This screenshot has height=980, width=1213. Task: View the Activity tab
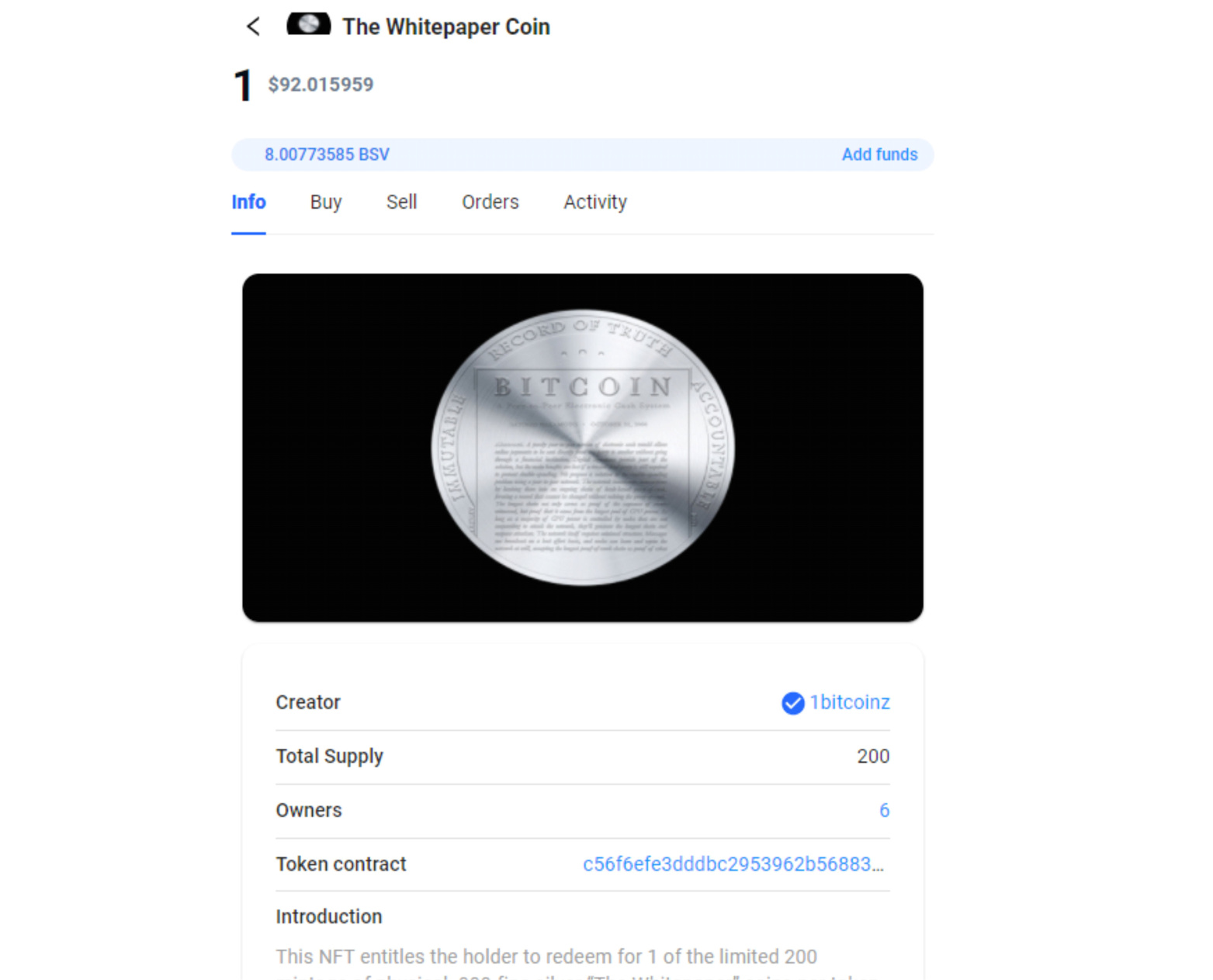coord(595,203)
